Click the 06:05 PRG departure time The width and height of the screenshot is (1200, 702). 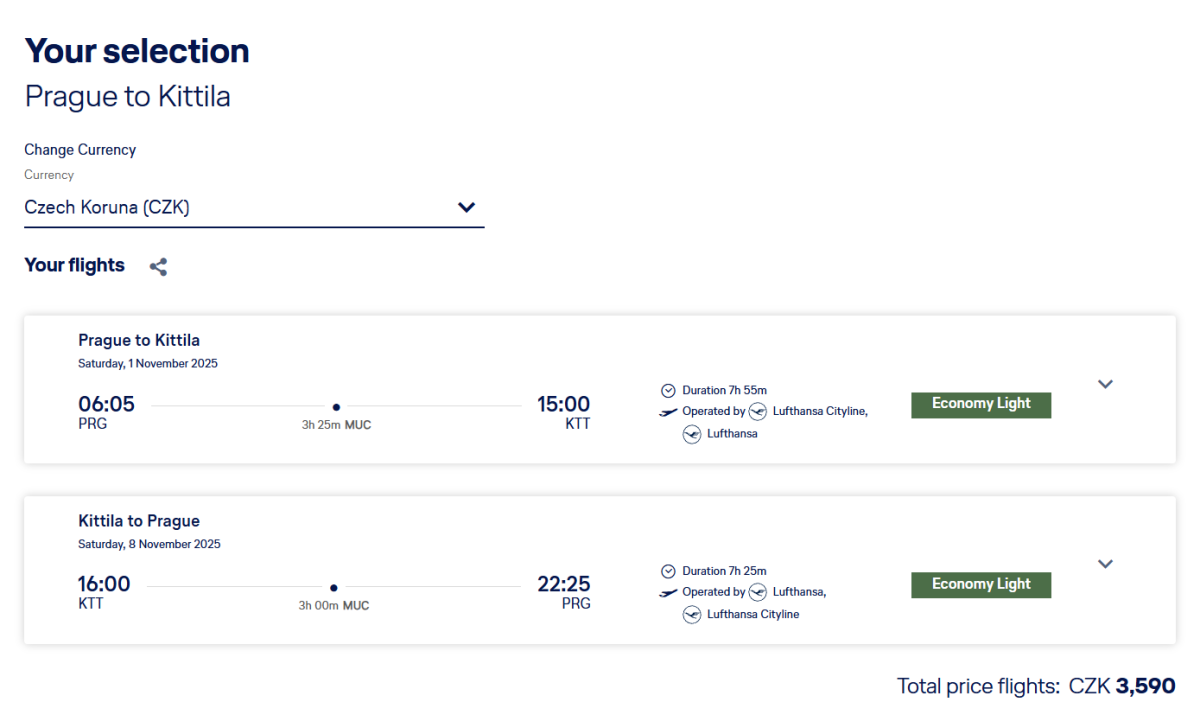tap(106, 405)
